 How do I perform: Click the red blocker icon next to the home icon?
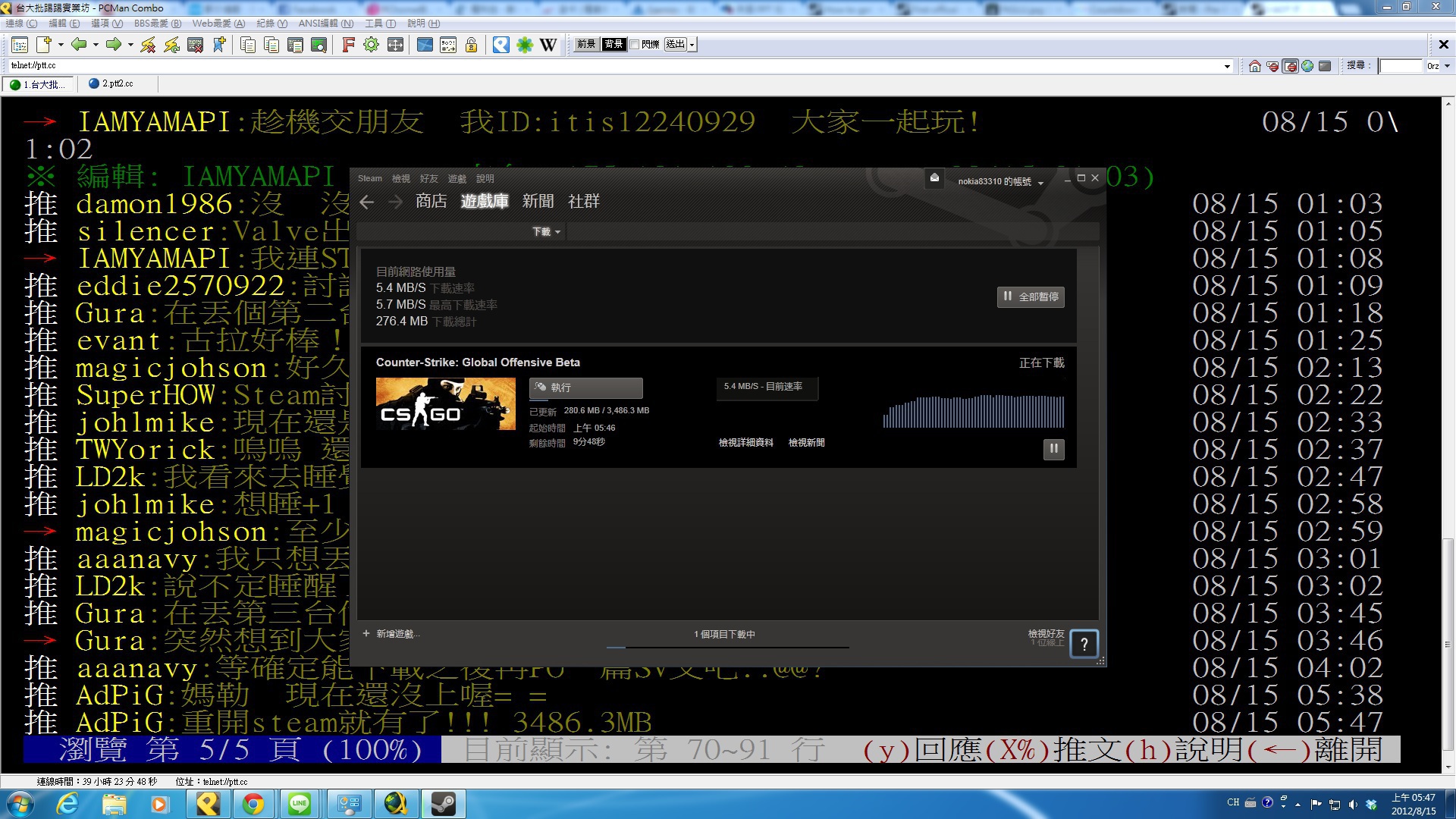pyautogui.click(x=1272, y=66)
